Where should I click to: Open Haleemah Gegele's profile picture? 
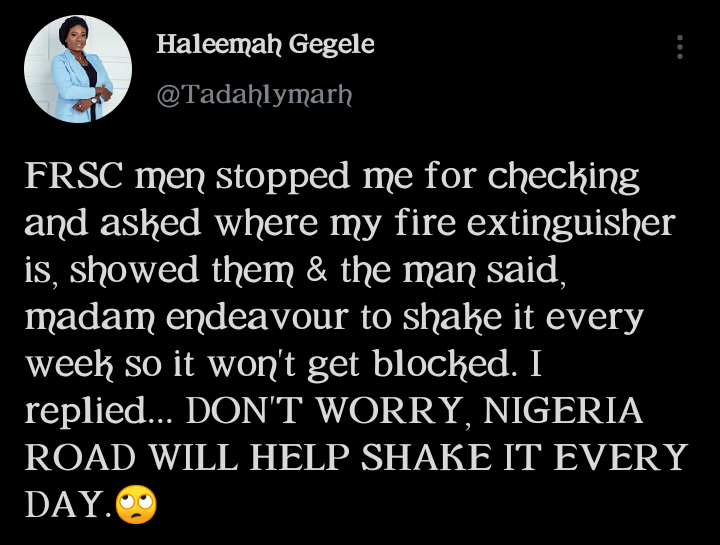(x=78, y=69)
